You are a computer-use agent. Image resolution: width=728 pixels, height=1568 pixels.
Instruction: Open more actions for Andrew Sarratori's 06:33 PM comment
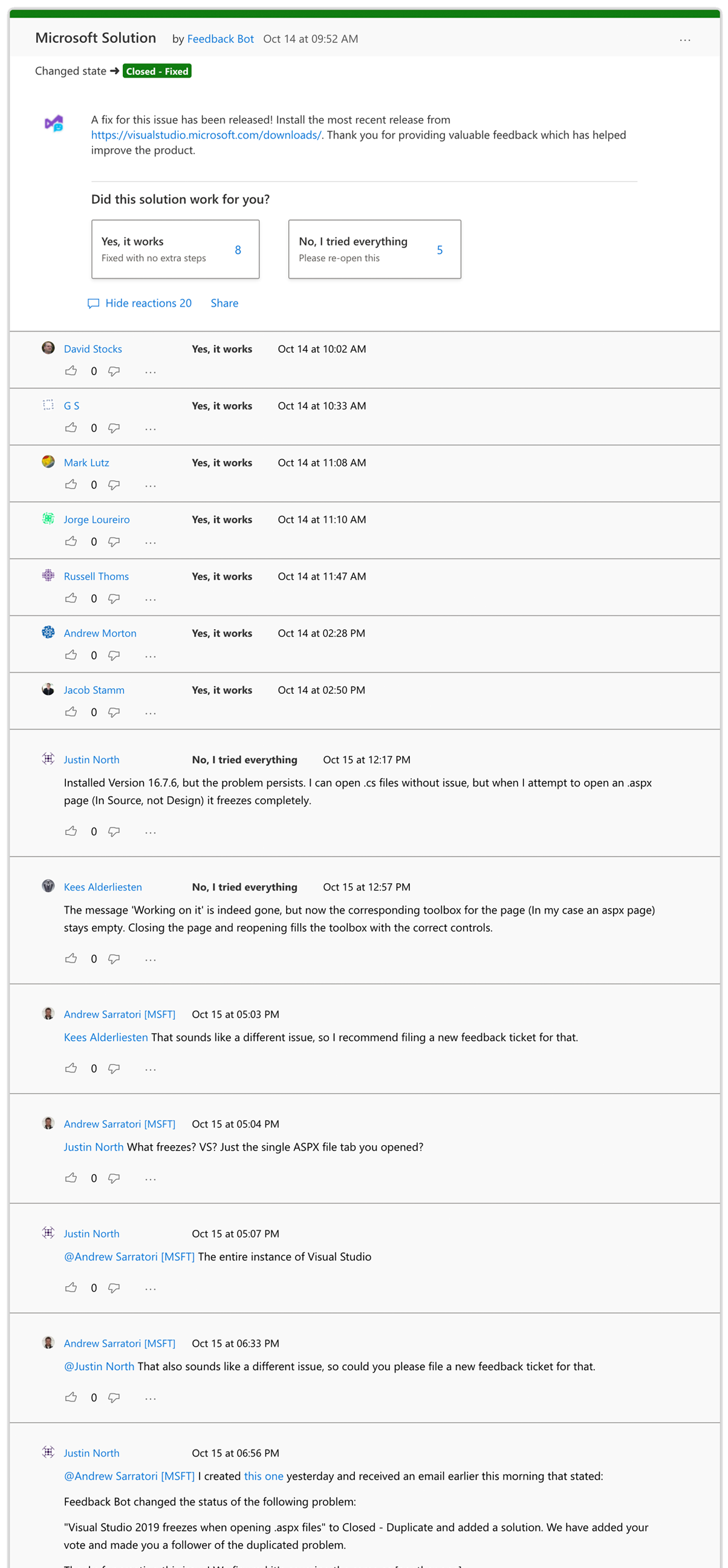point(150,1397)
